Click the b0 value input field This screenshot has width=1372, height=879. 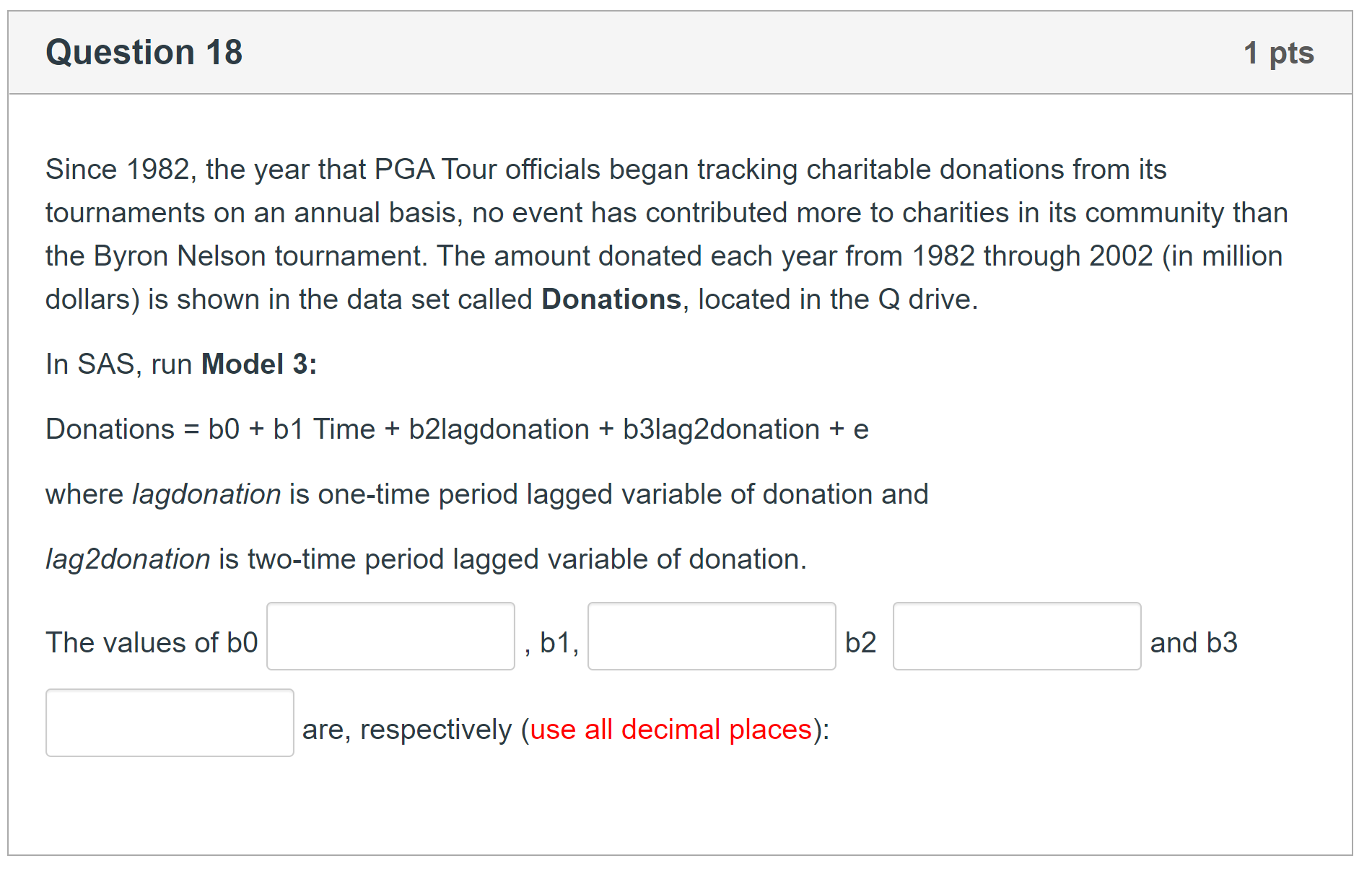(390, 636)
